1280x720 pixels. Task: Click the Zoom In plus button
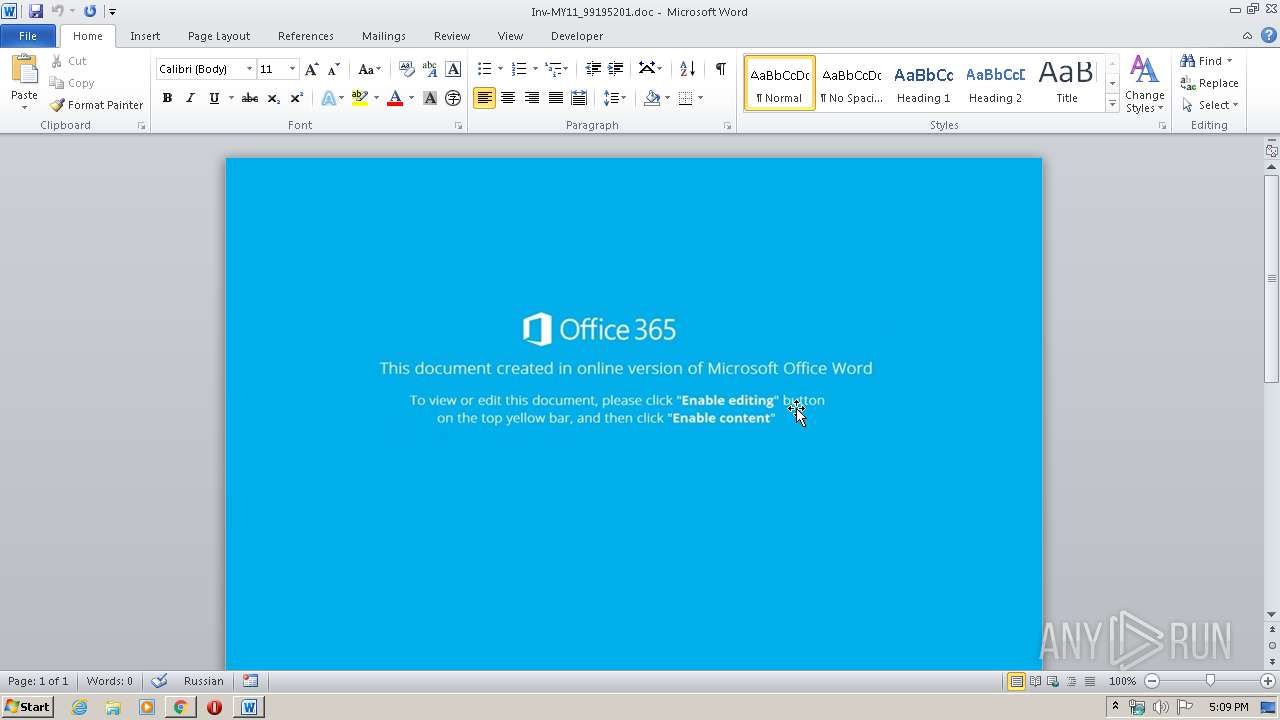pyautogui.click(x=1268, y=681)
